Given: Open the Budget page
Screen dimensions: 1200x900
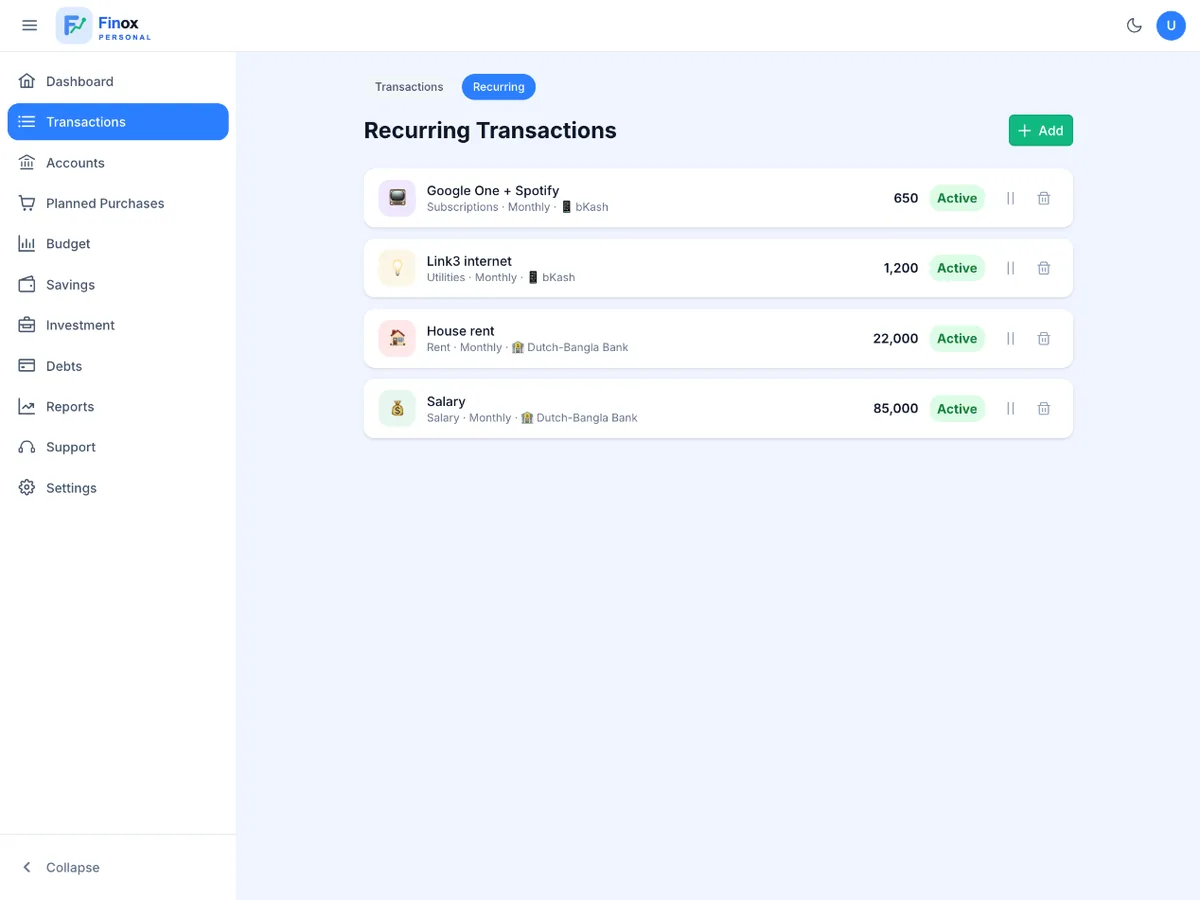Looking at the screenshot, I should (118, 244).
